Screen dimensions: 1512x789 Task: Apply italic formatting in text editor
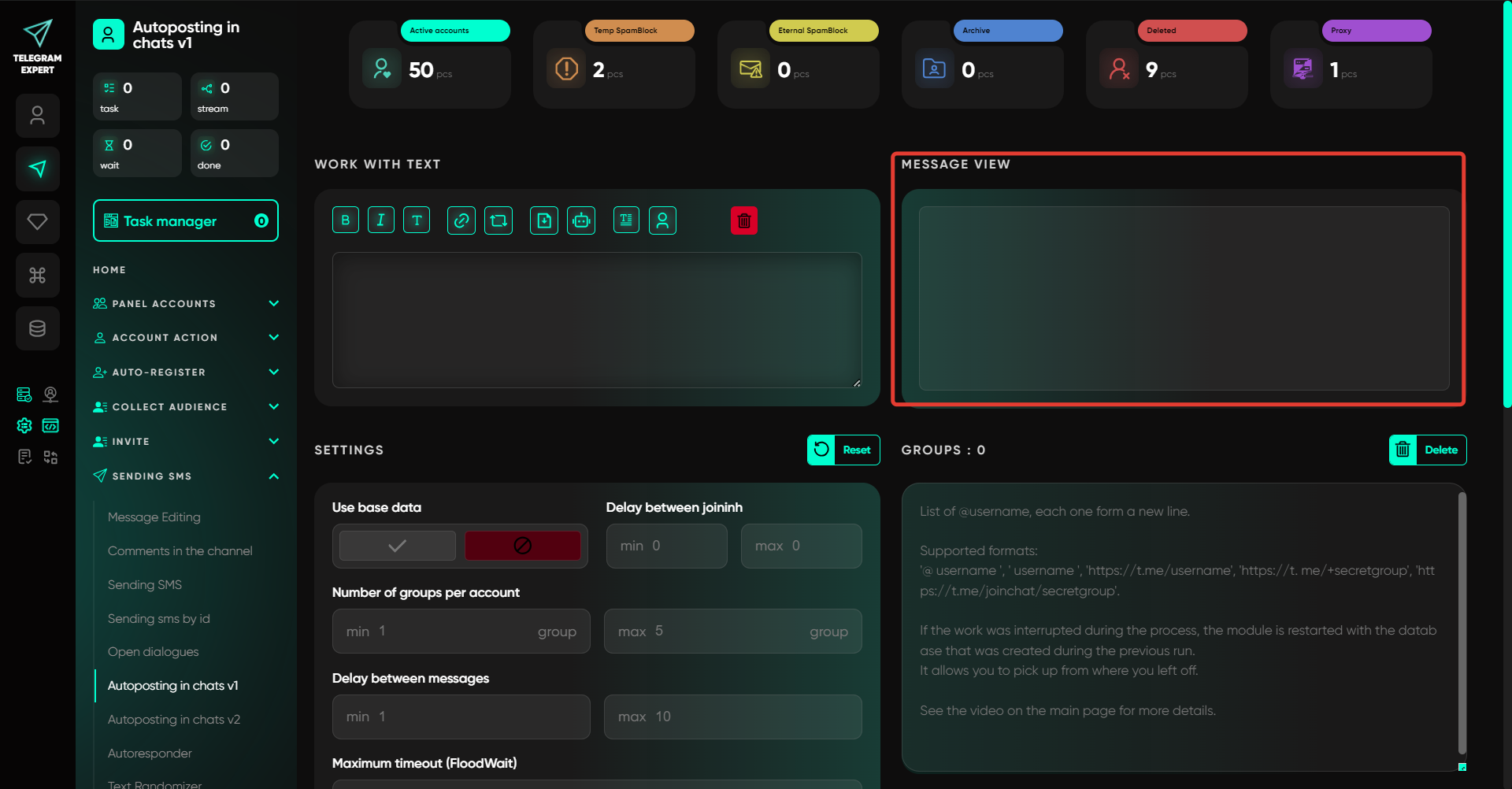point(381,220)
